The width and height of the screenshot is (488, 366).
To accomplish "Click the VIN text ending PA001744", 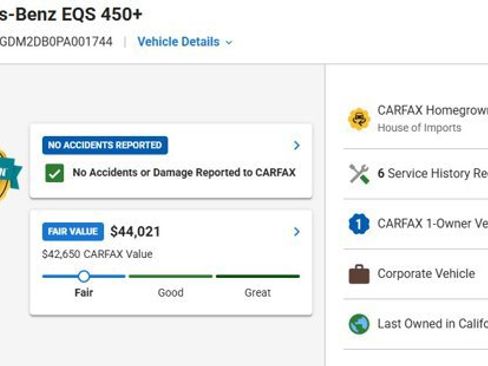I will pyautogui.click(x=56, y=42).
